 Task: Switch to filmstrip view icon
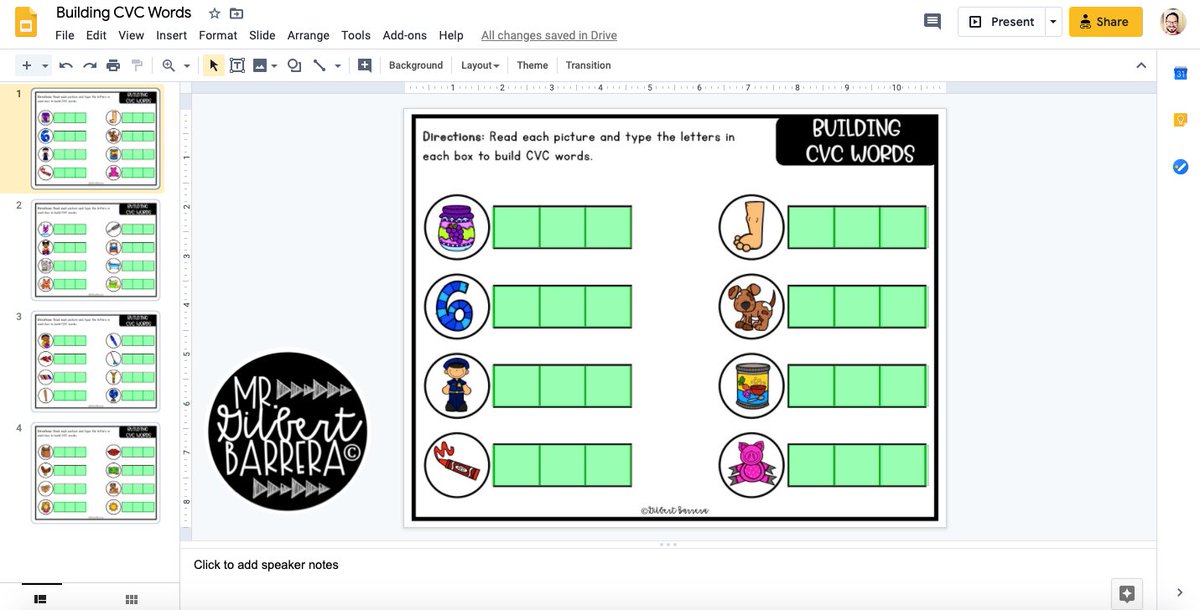pos(40,599)
